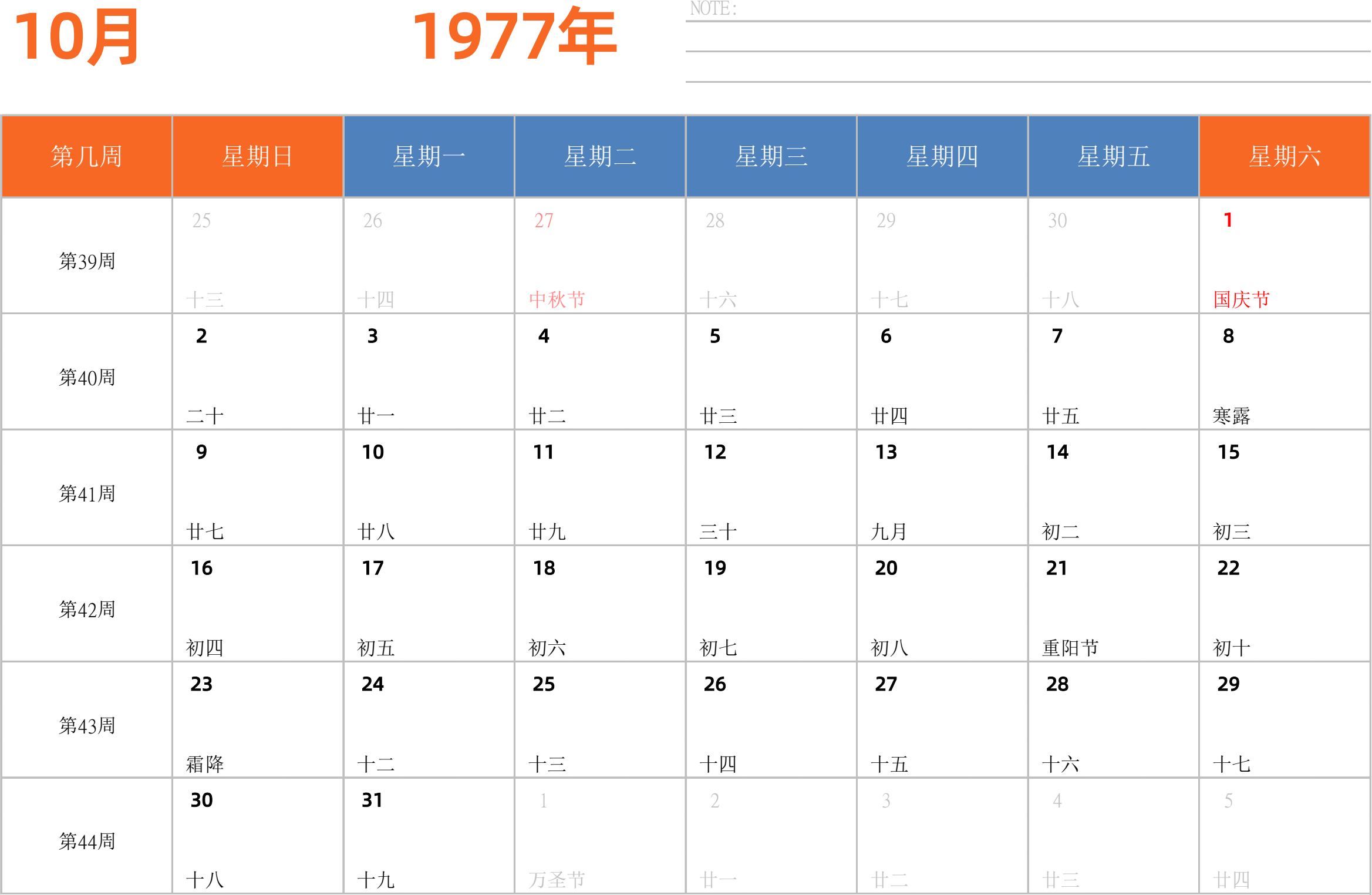Select date 17 on Monday
The image size is (1372, 895).
click(x=373, y=568)
